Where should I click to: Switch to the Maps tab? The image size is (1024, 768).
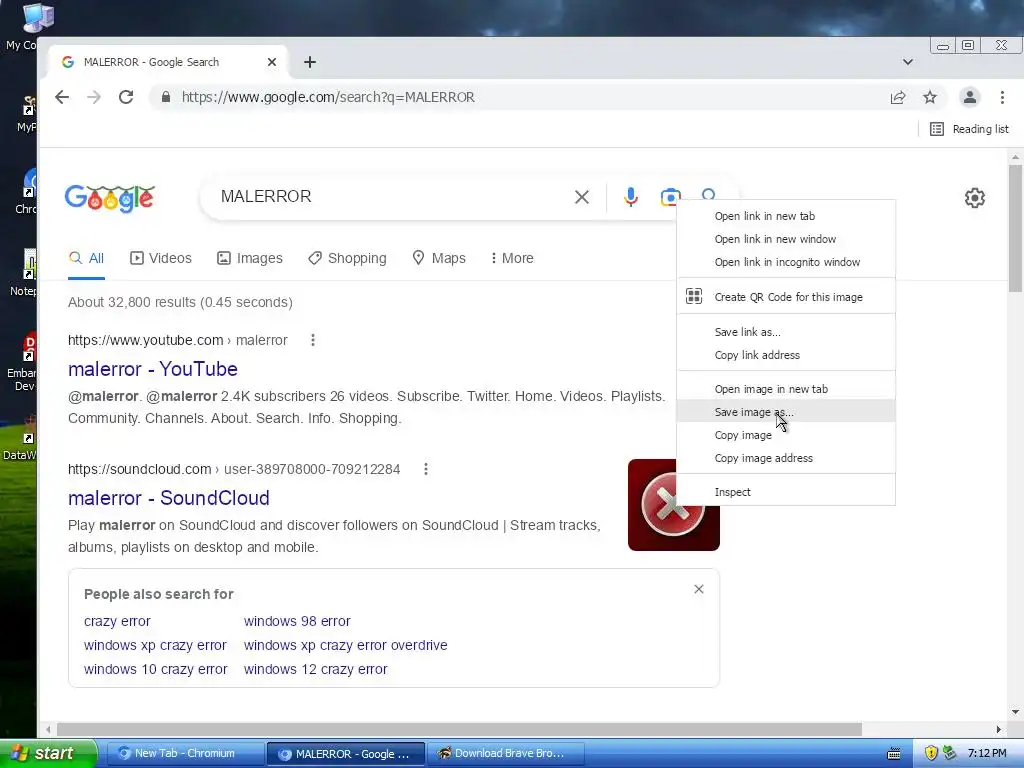[x=439, y=259]
